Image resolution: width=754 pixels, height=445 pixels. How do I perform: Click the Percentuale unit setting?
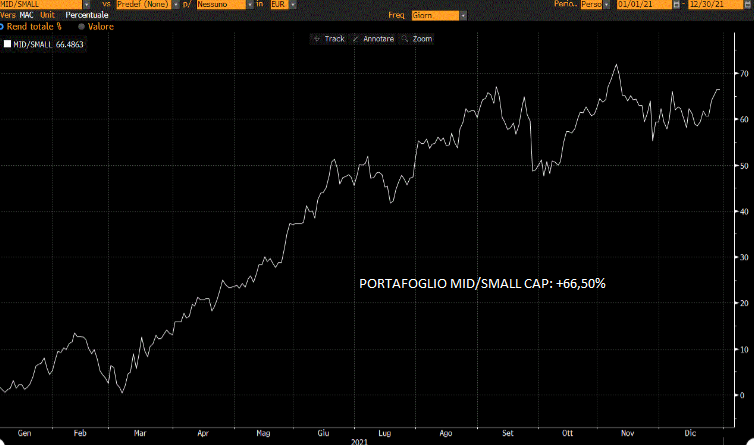pos(88,16)
